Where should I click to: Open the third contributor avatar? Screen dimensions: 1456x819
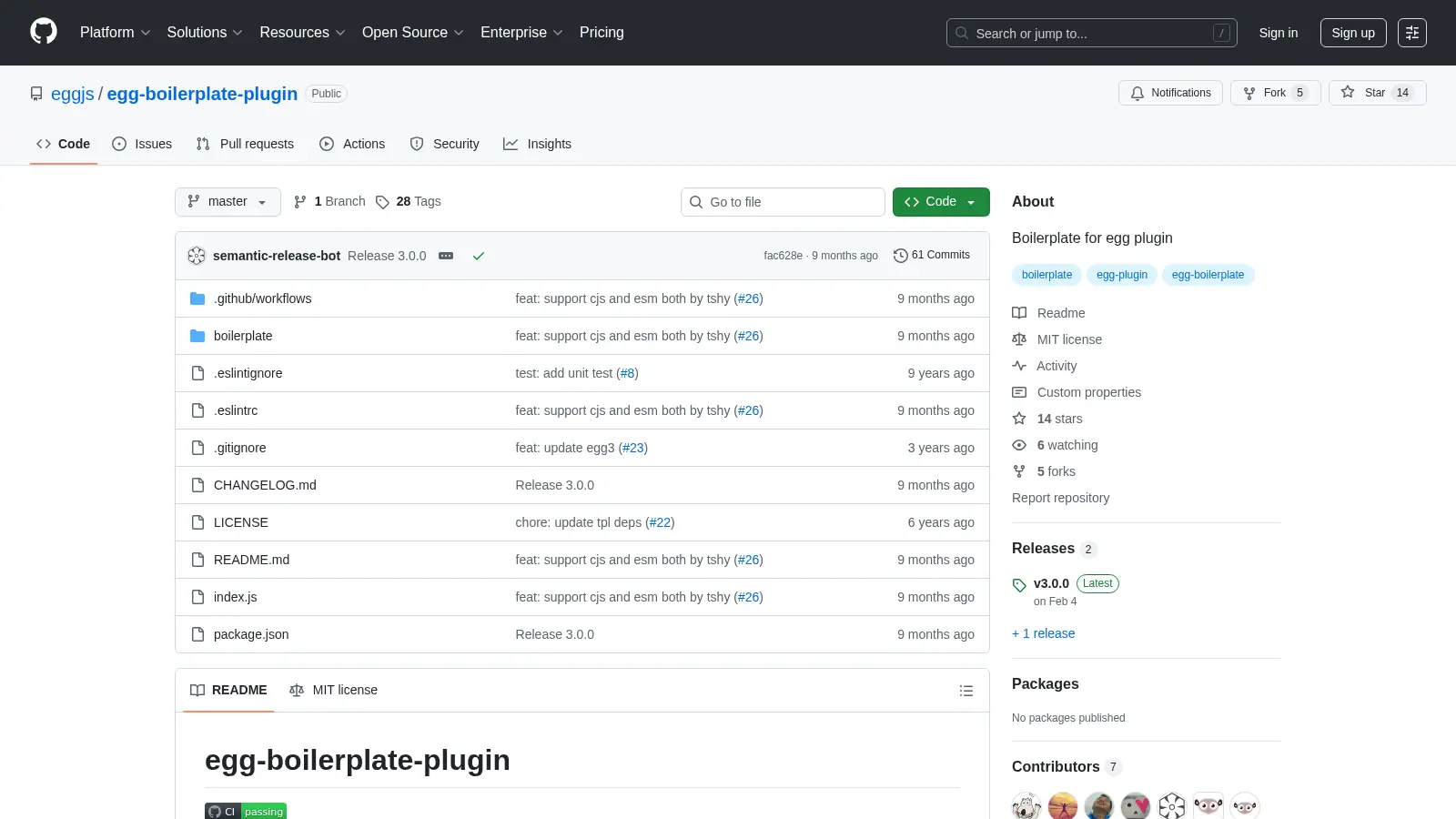tap(1099, 806)
